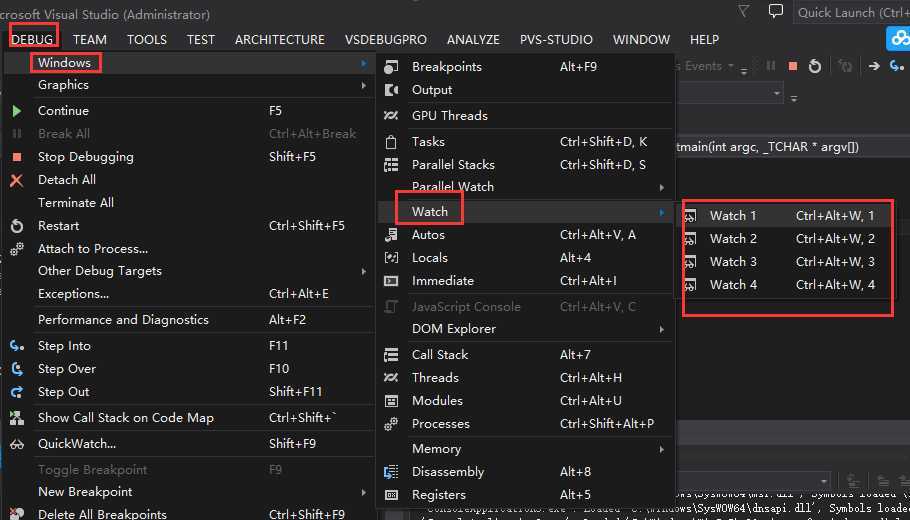Click the Processes gears icon
910x520 pixels.
pos(391,424)
